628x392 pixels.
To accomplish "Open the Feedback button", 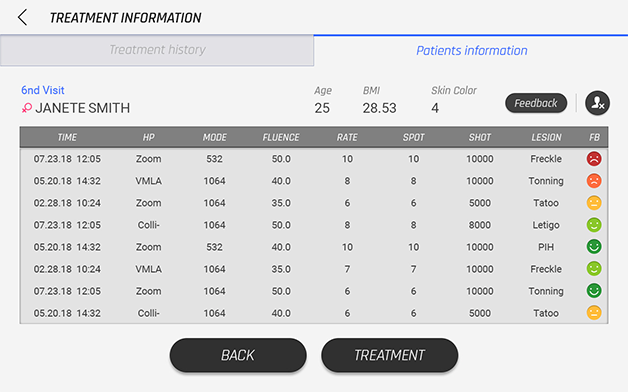I will 536,103.
